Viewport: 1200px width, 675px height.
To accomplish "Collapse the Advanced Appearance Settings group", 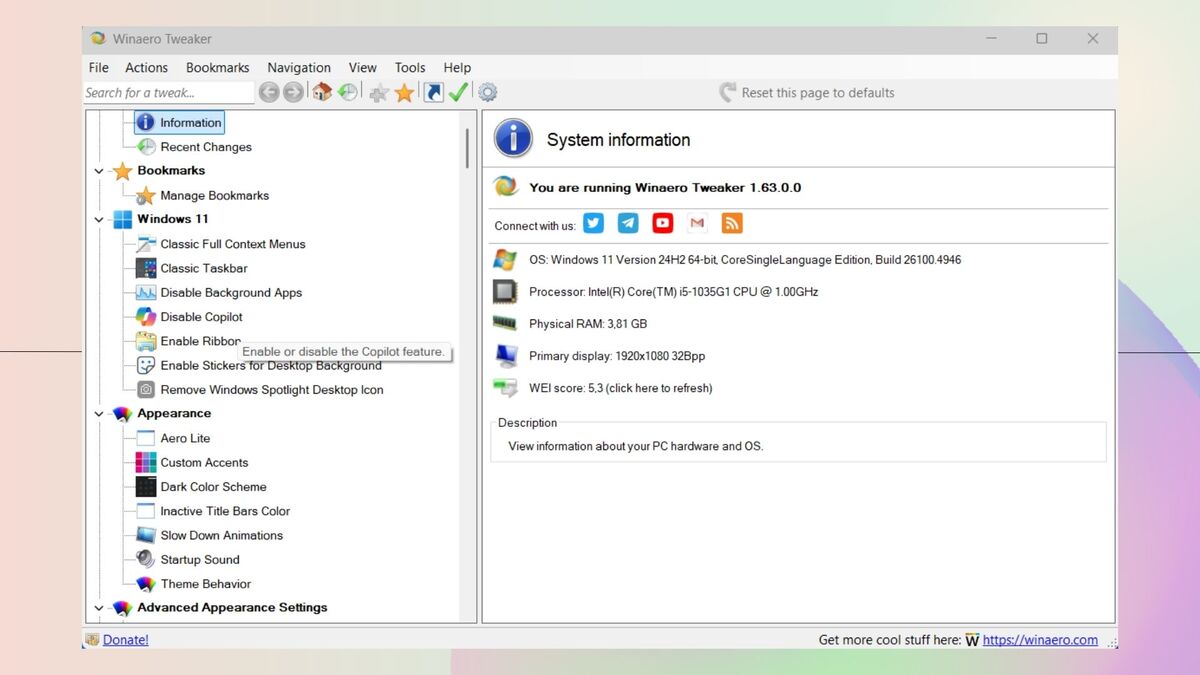I will click(99, 607).
